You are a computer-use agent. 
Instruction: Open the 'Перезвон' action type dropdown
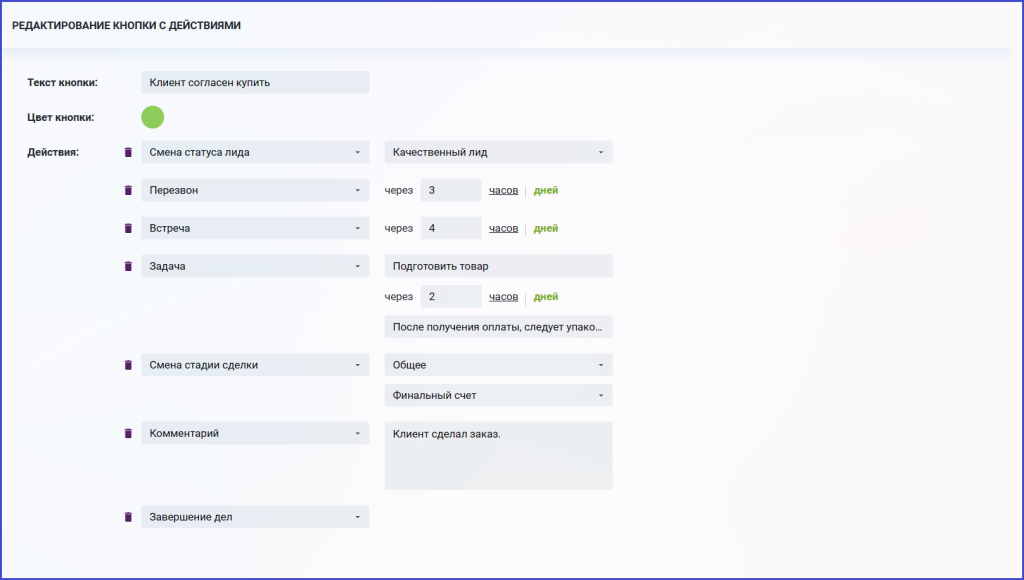[255, 190]
